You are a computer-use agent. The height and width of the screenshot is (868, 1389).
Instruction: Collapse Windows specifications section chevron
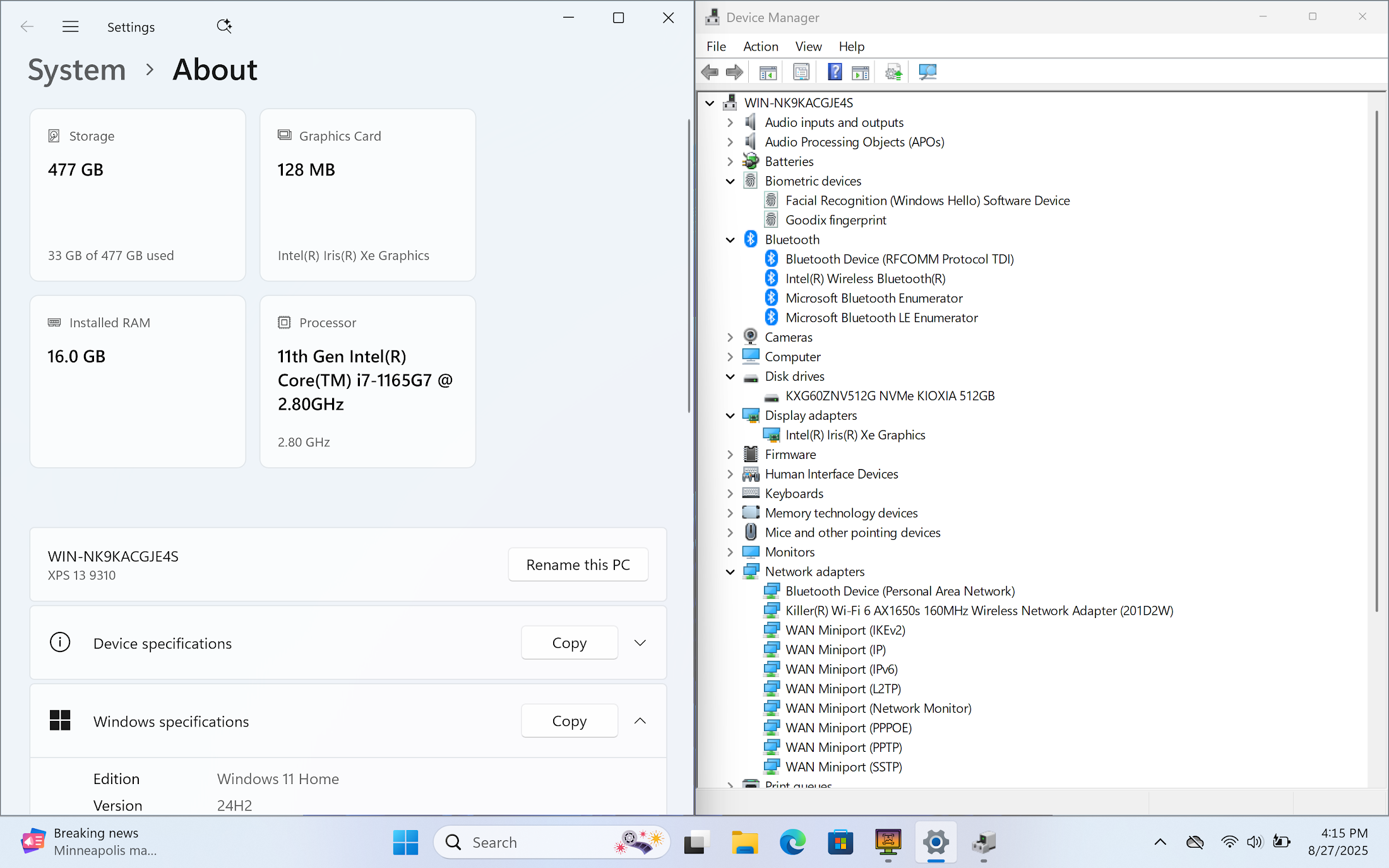click(x=640, y=721)
